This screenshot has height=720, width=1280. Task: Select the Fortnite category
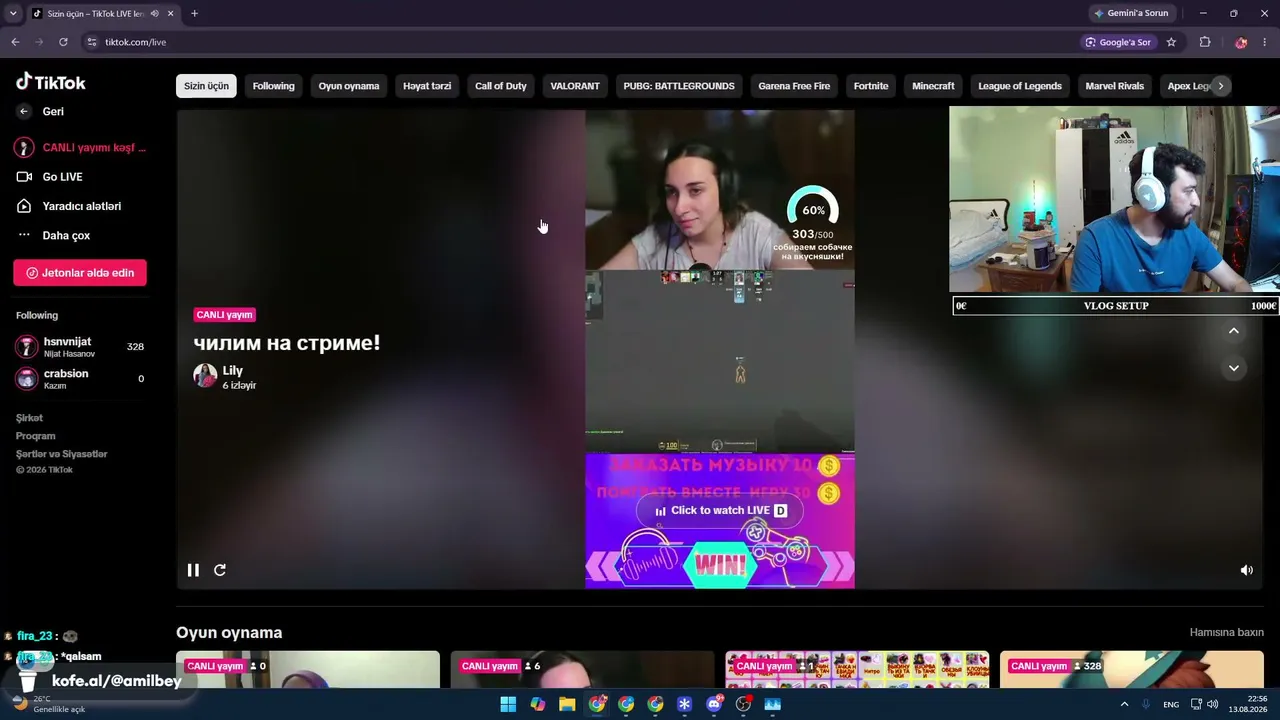coord(871,86)
